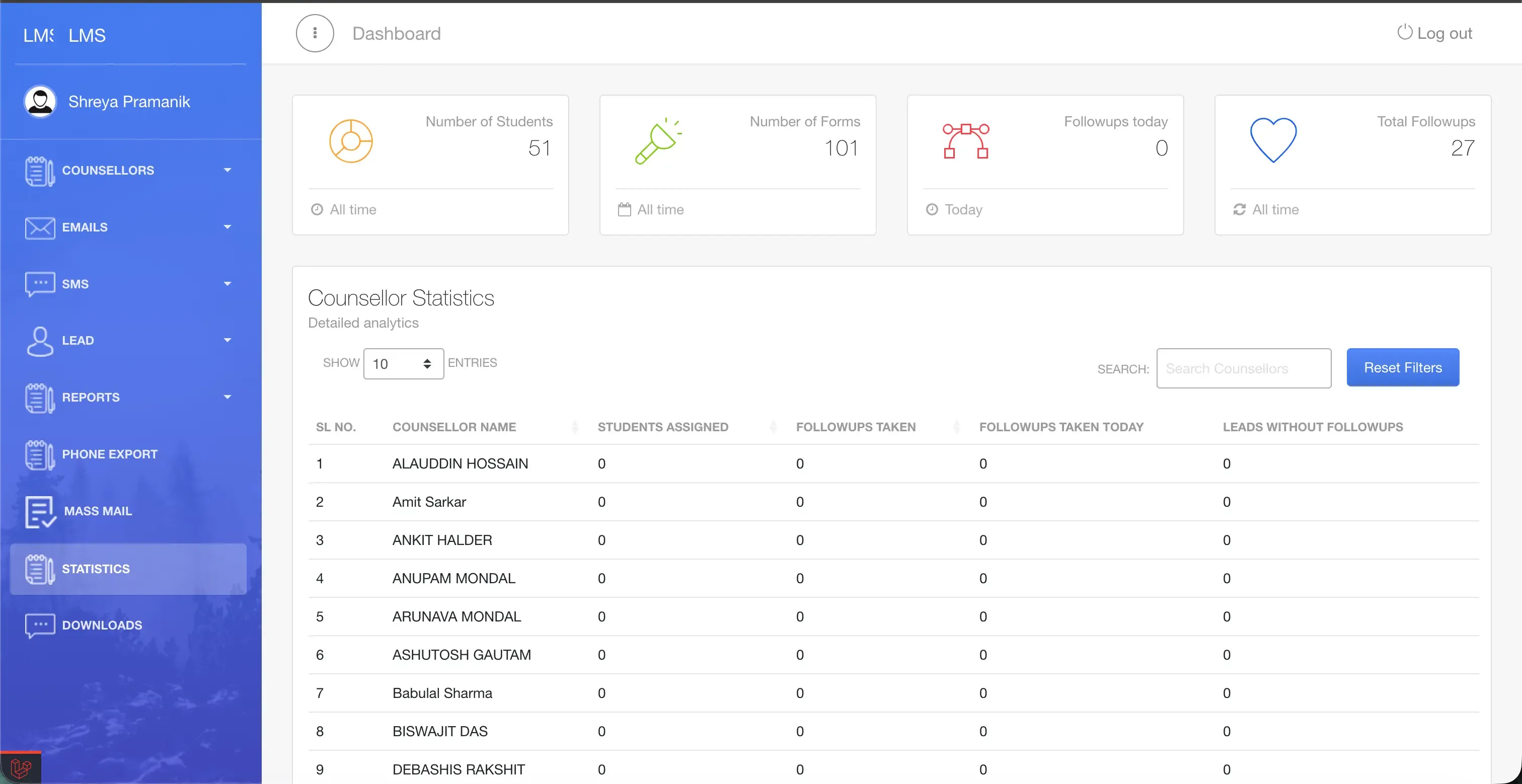This screenshot has width=1522, height=784.
Task: Select the Lead person icon
Action: coord(39,341)
